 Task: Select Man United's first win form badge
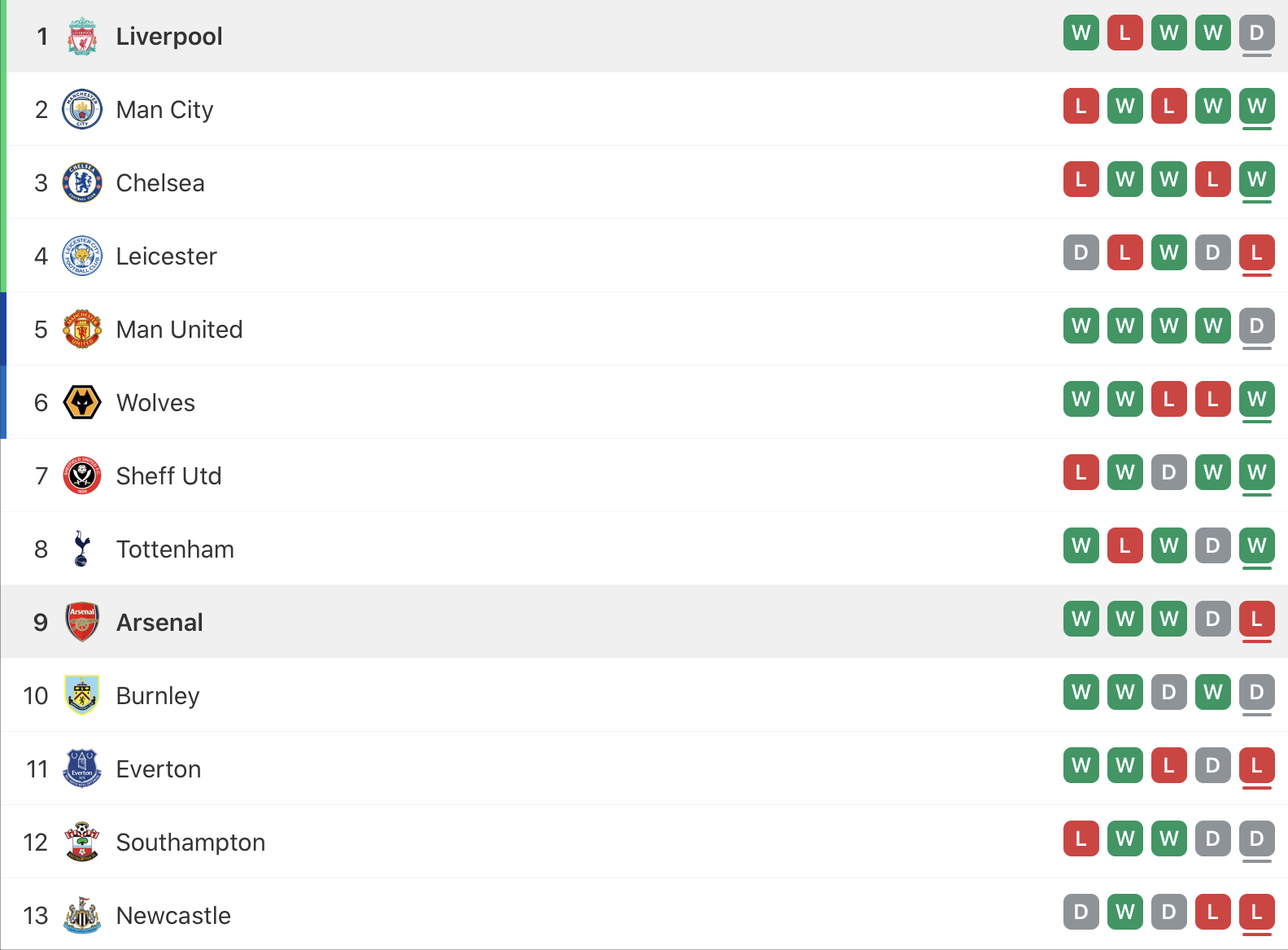point(1081,326)
